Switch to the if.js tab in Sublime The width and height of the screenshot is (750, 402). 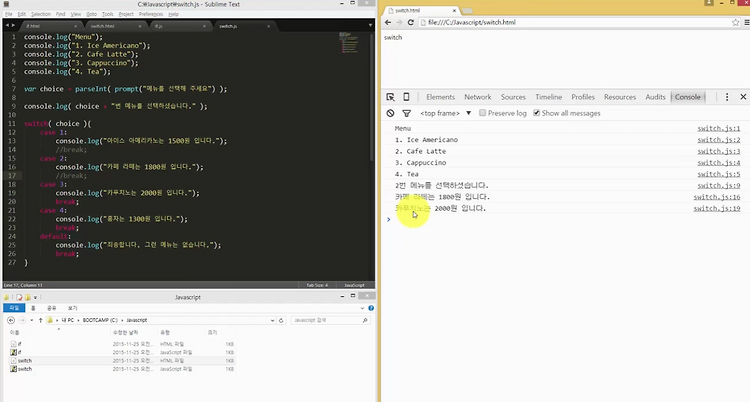click(179, 26)
